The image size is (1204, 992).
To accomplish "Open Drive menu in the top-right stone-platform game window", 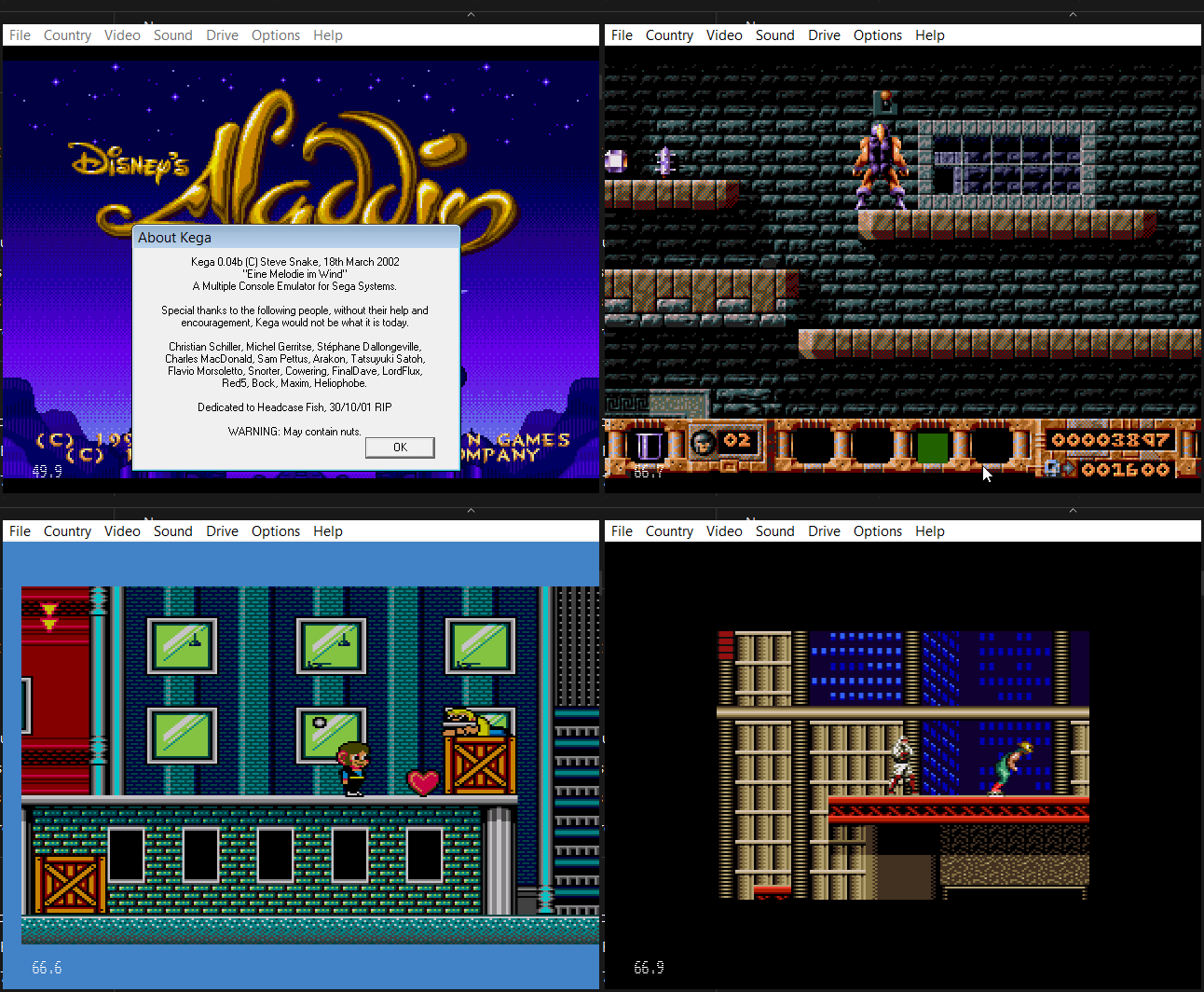I will point(824,35).
